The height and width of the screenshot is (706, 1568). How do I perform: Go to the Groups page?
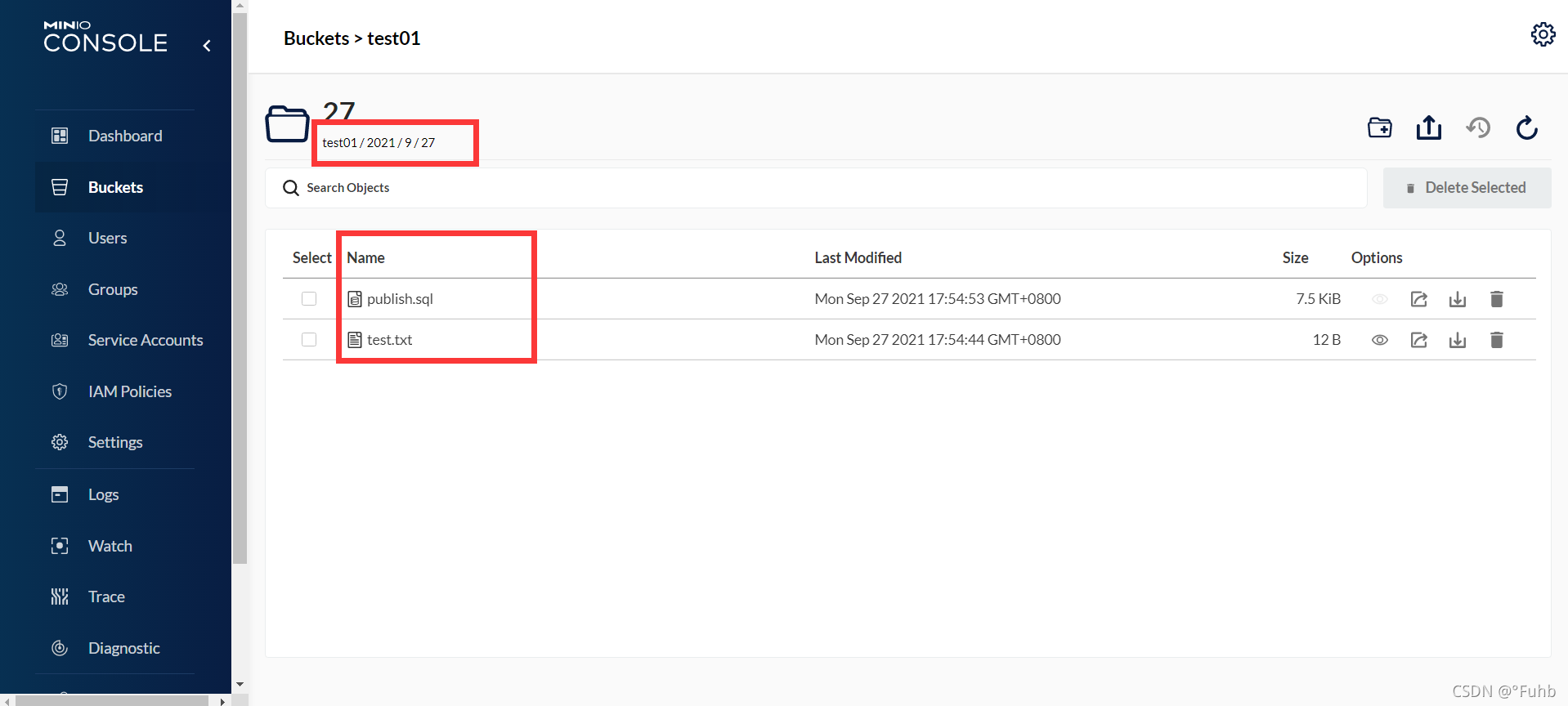tap(114, 289)
